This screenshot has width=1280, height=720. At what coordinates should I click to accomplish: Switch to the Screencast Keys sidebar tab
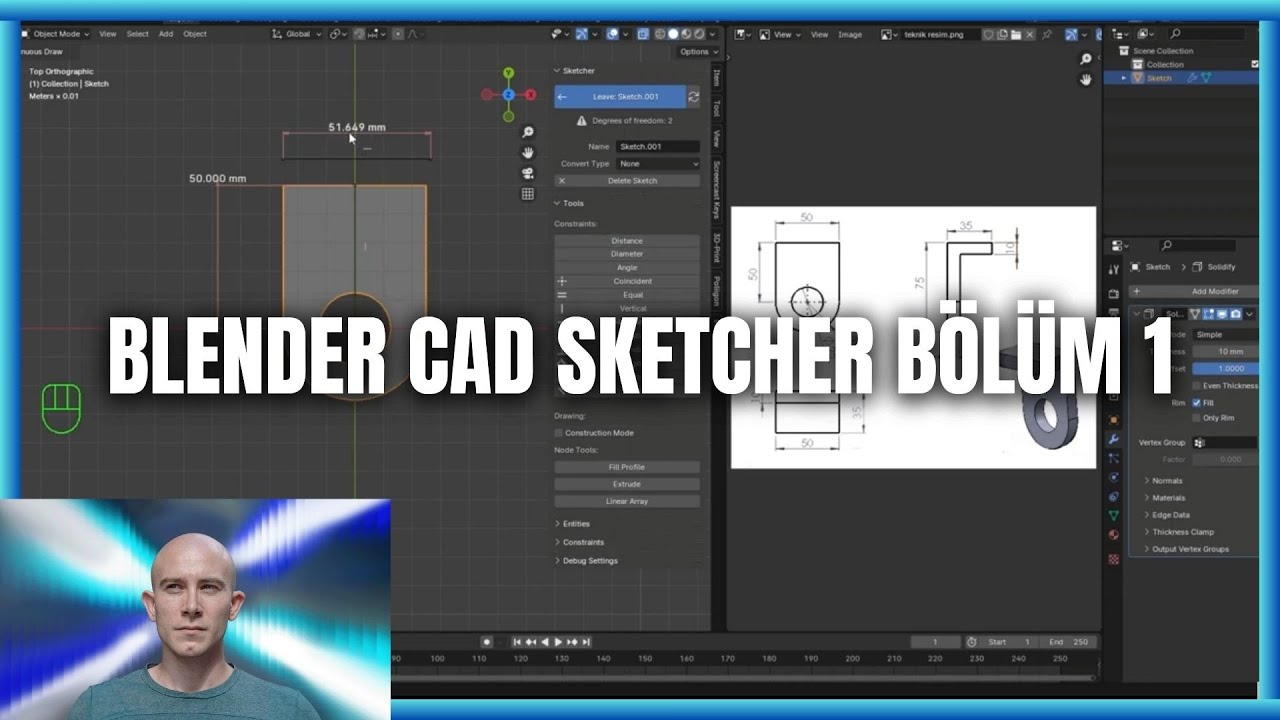click(x=717, y=190)
